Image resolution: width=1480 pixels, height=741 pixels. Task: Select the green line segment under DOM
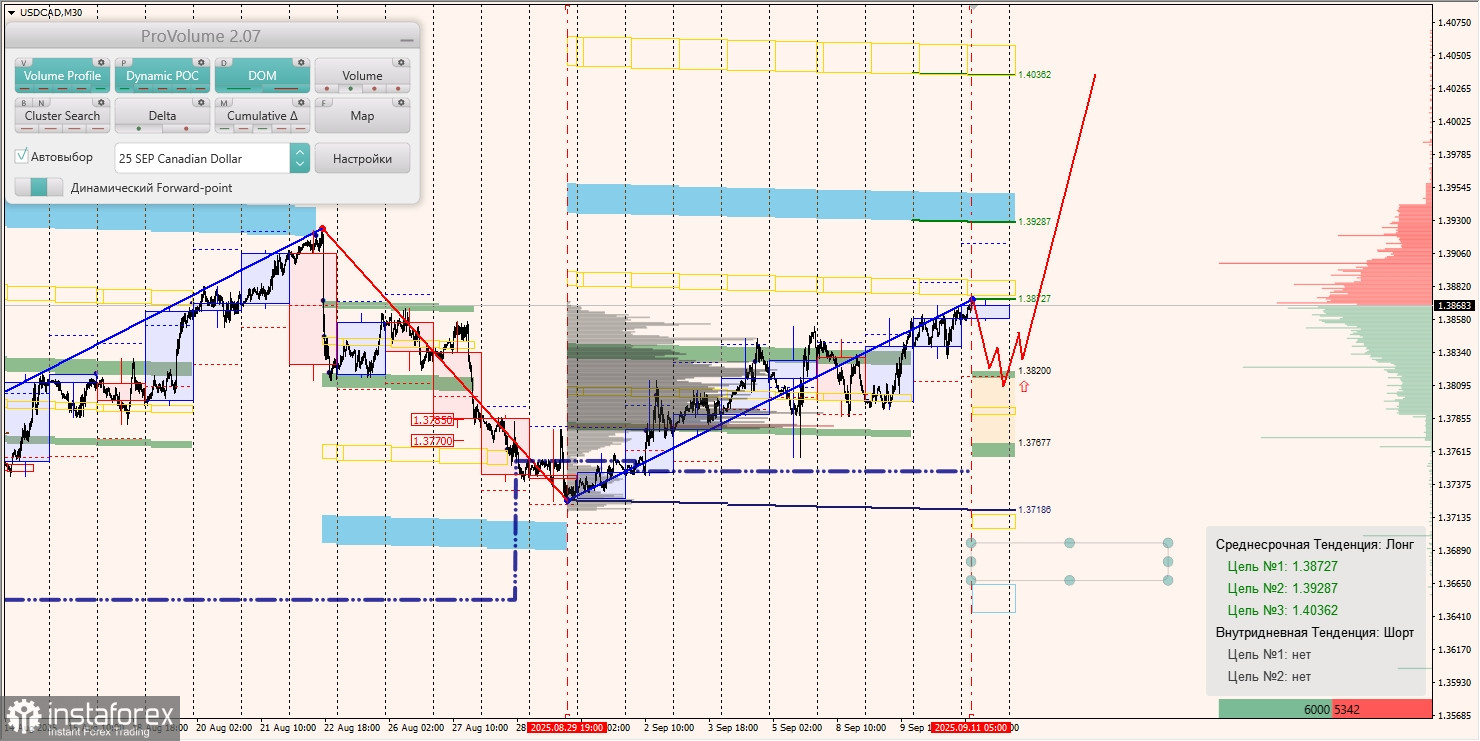[x=237, y=88]
